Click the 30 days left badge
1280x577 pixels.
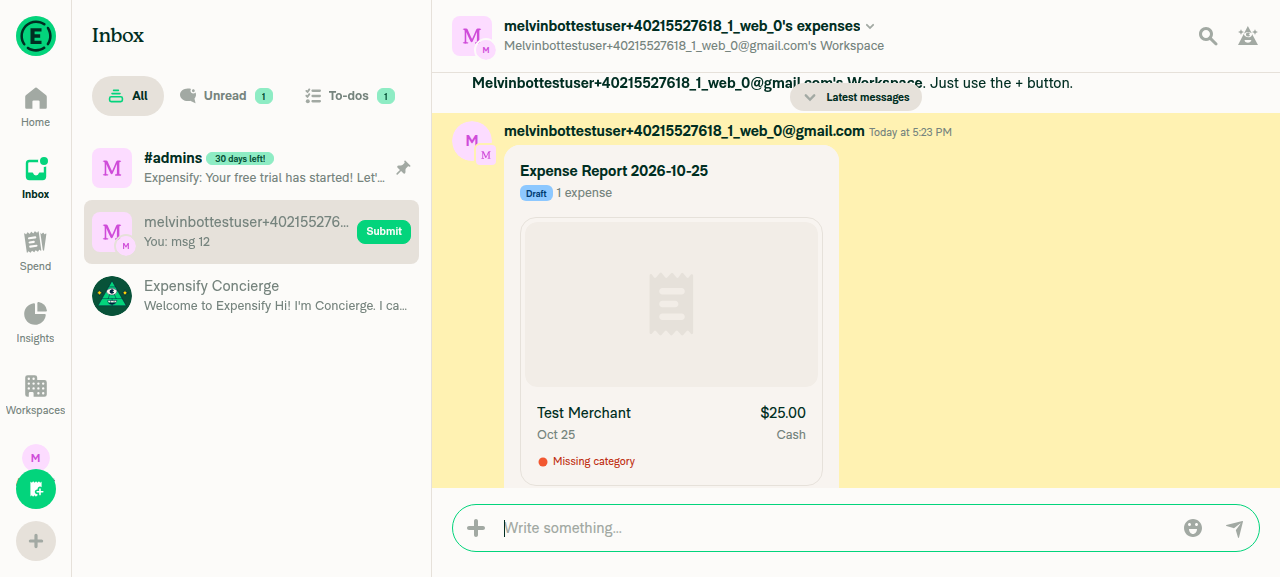pyautogui.click(x=240, y=158)
